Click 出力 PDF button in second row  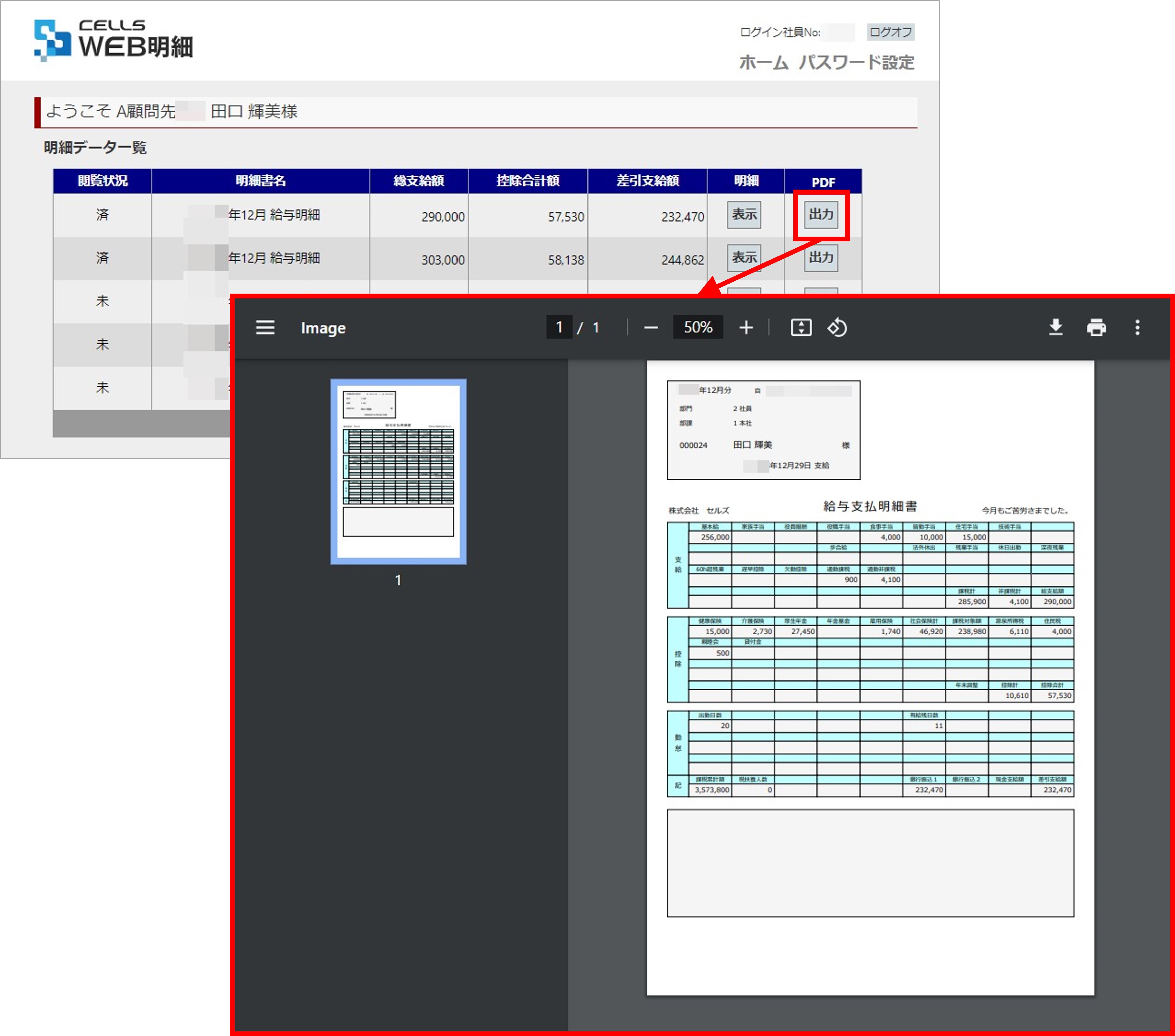[x=821, y=258]
